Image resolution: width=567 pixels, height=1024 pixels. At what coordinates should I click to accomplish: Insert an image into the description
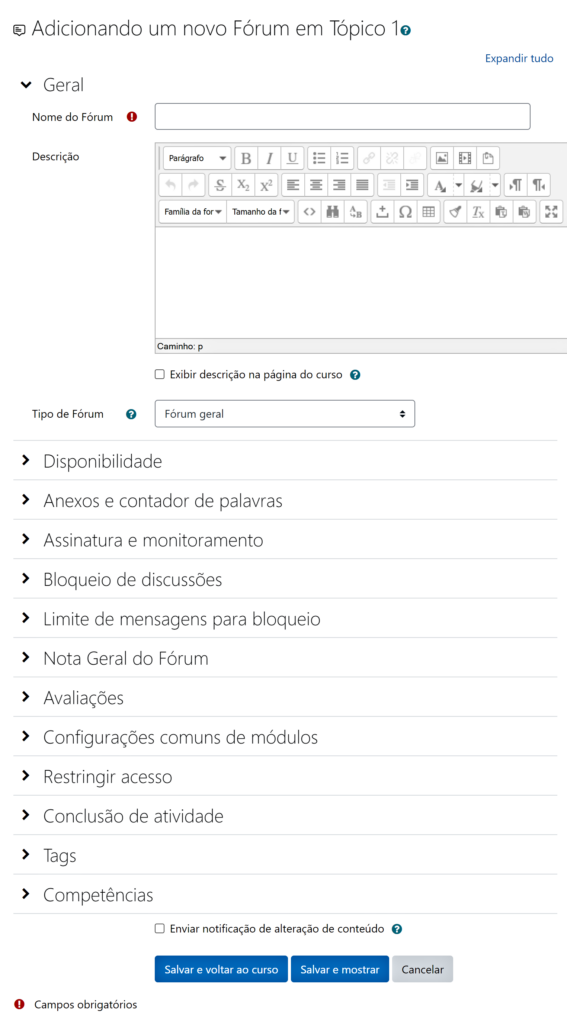pos(442,158)
